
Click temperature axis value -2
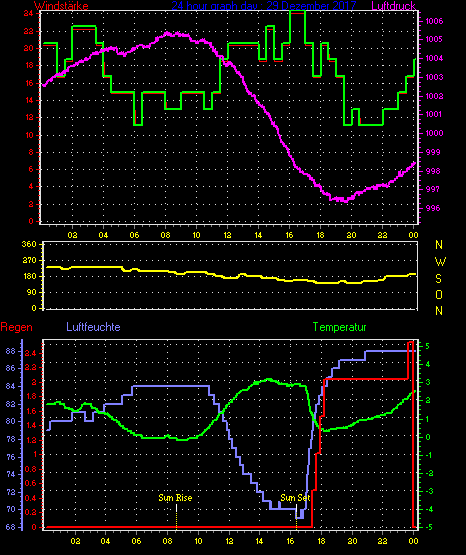[428, 474]
